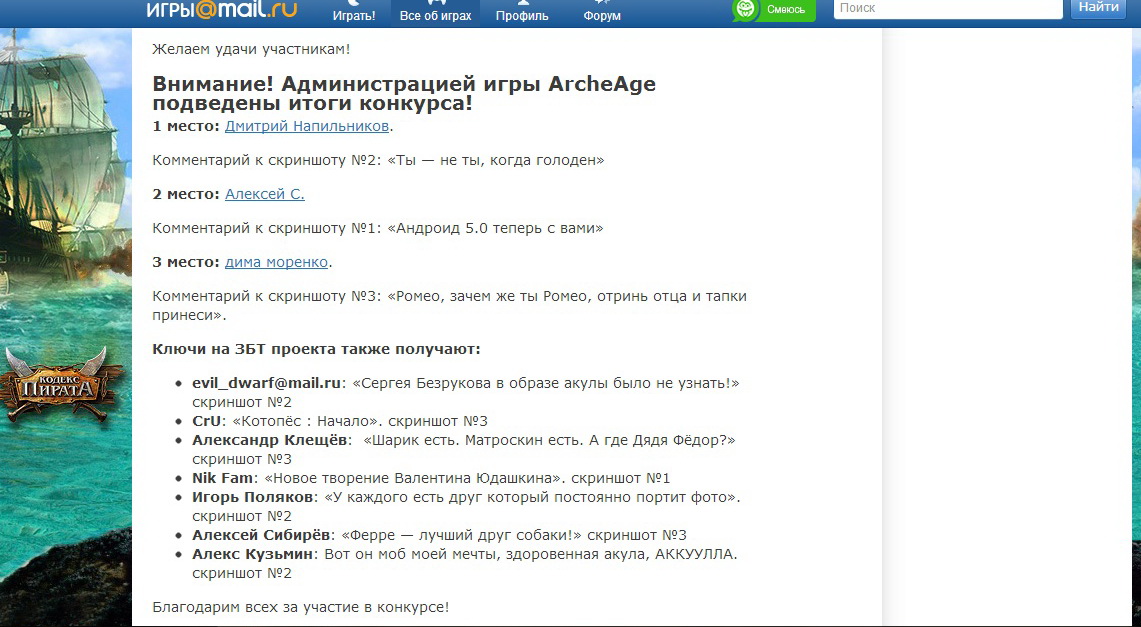Viewport: 1141px width, 627px height.
Task: Focus the Поиск search field
Action: point(947,8)
